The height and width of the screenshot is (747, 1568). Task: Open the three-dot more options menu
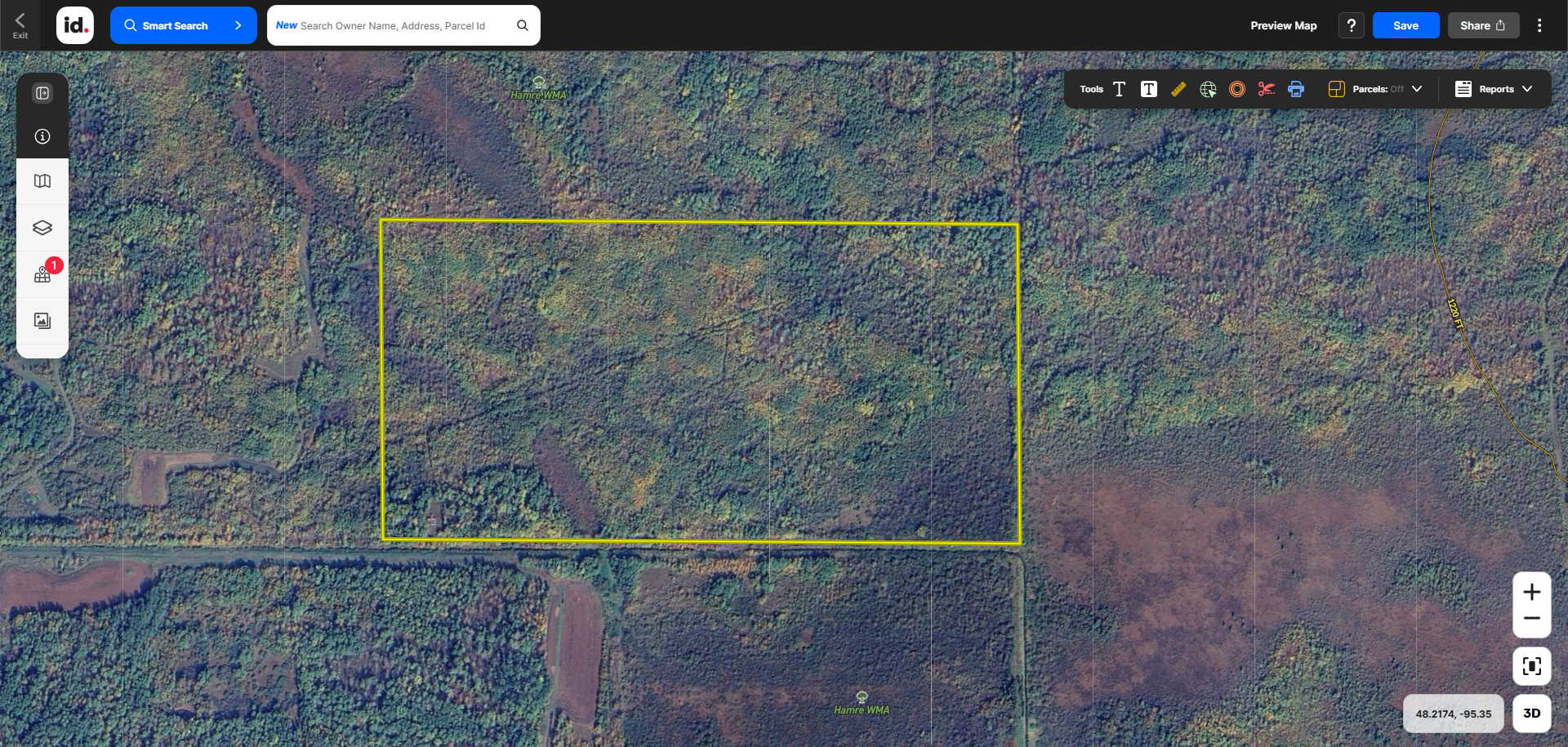click(x=1539, y=25)
